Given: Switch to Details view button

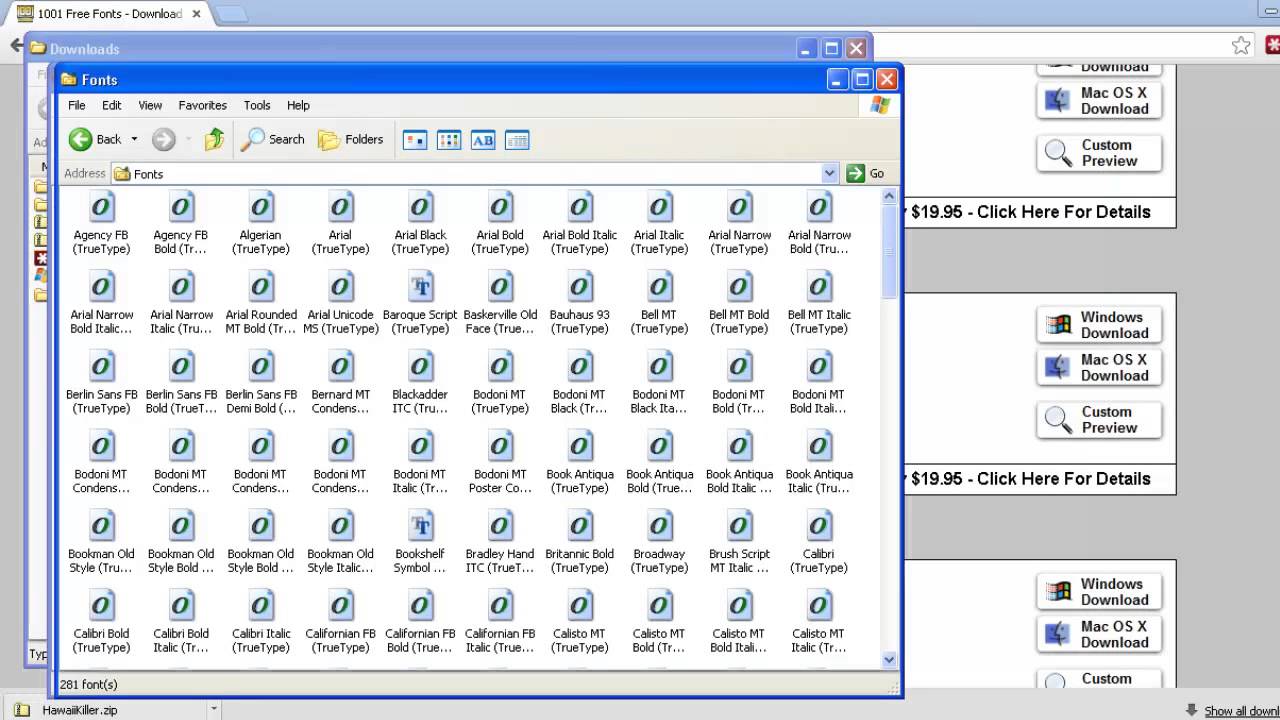Looking at the screenshot, I should [517, 141].
